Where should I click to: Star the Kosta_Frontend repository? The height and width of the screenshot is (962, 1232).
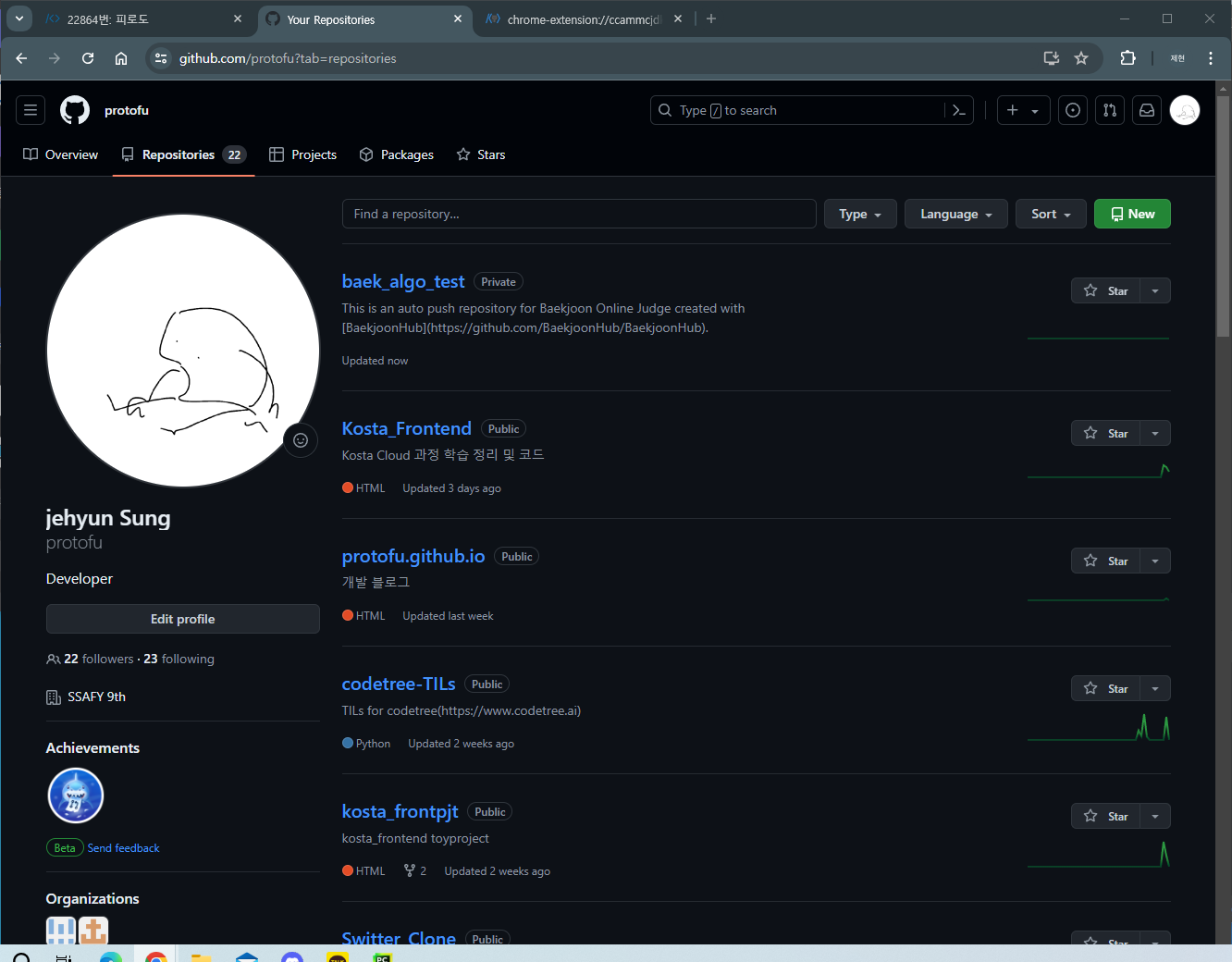pos(1106,433)
